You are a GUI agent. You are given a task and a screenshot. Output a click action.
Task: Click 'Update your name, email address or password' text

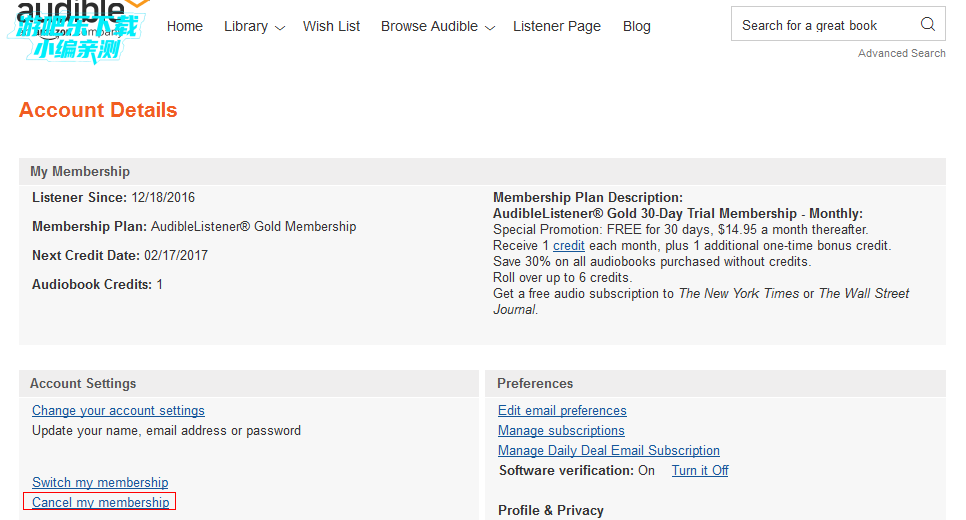click(166, 430)
